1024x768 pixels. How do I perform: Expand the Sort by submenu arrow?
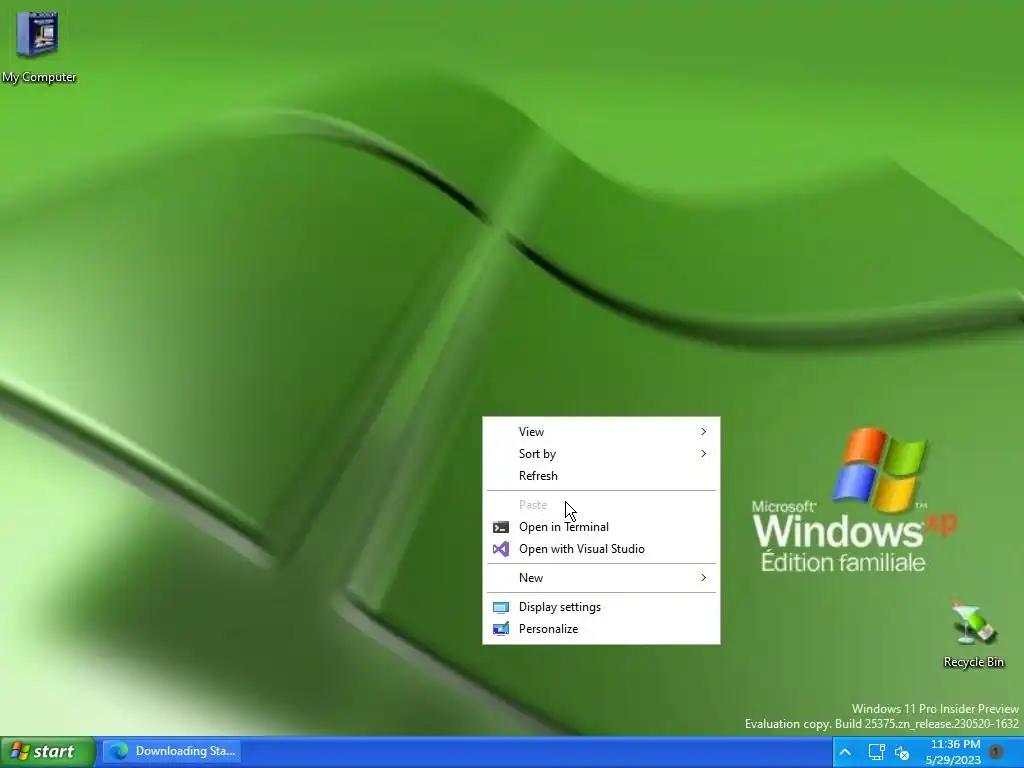pyautogui.click(x=703, y=454)
